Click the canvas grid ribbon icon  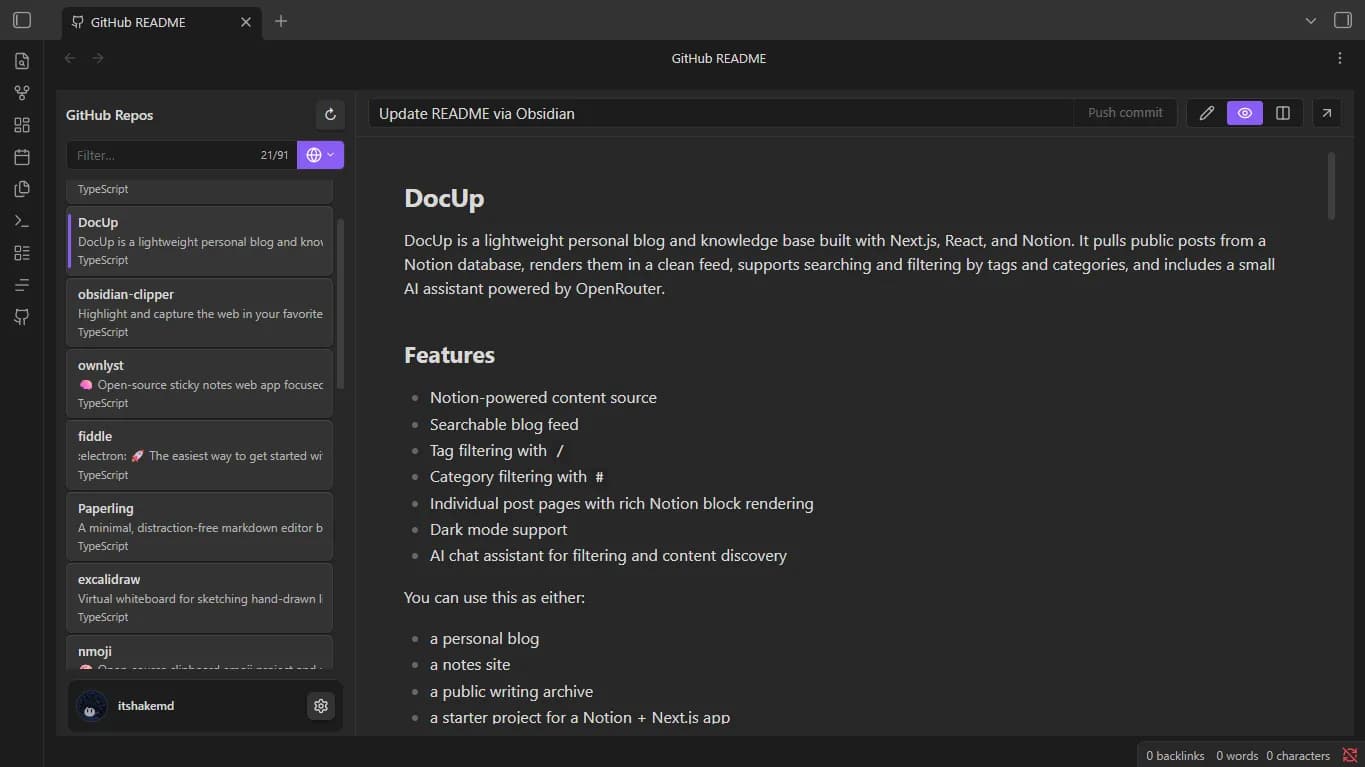pyautogui.click(x=22, y=125)
